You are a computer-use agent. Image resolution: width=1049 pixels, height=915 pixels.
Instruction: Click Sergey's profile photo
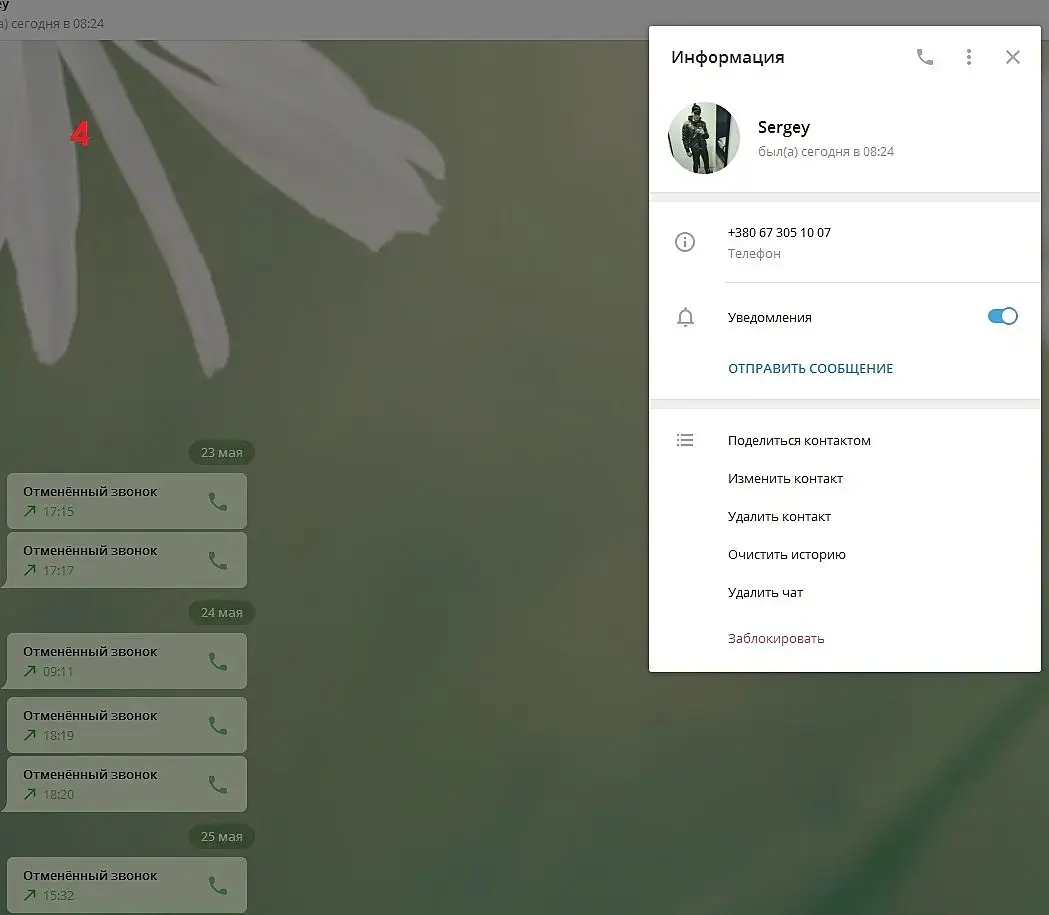click(704, 138)
